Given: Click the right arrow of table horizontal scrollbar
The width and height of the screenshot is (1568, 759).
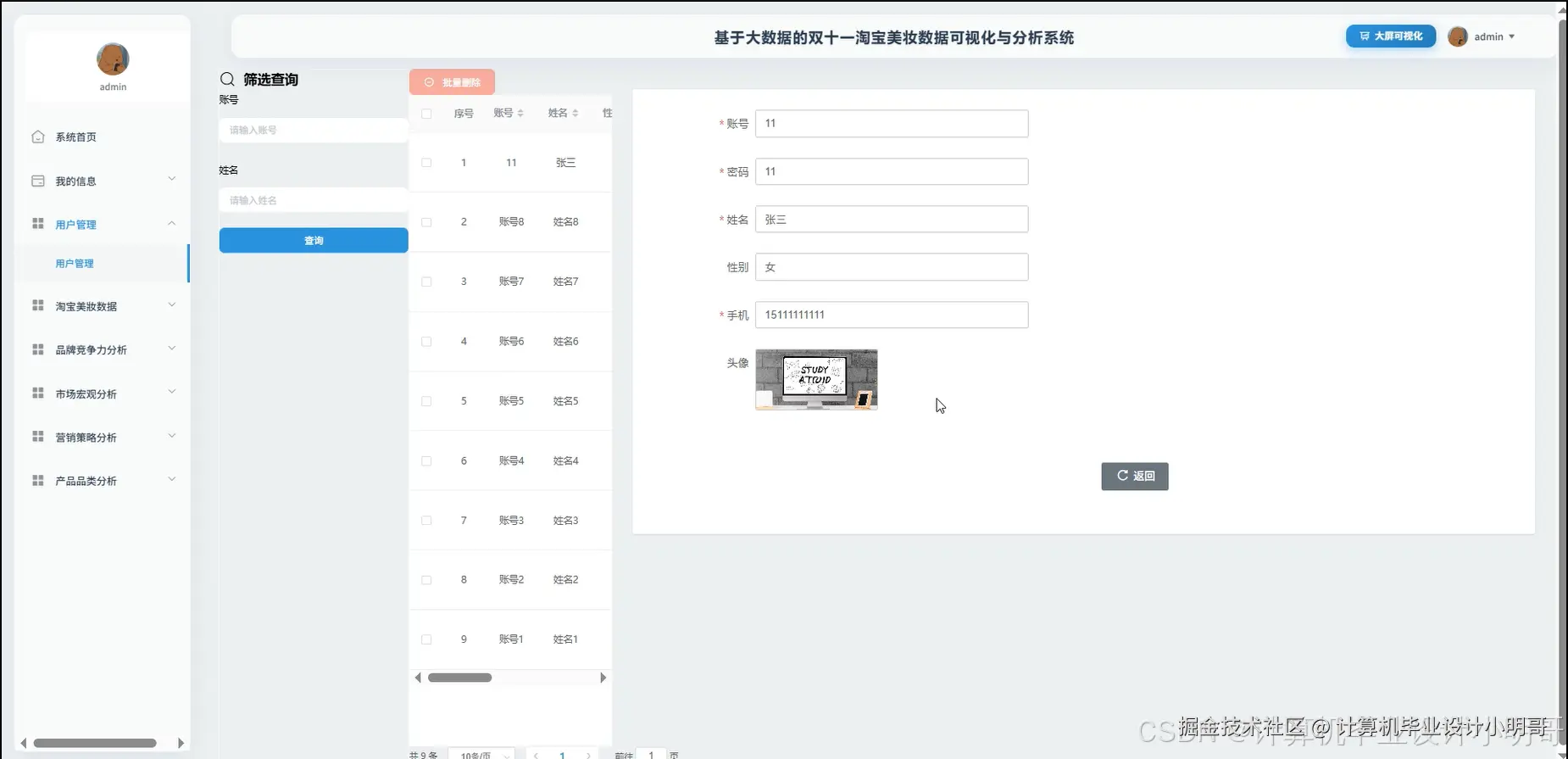Looking at the screenshot, I should click(603, 678).
